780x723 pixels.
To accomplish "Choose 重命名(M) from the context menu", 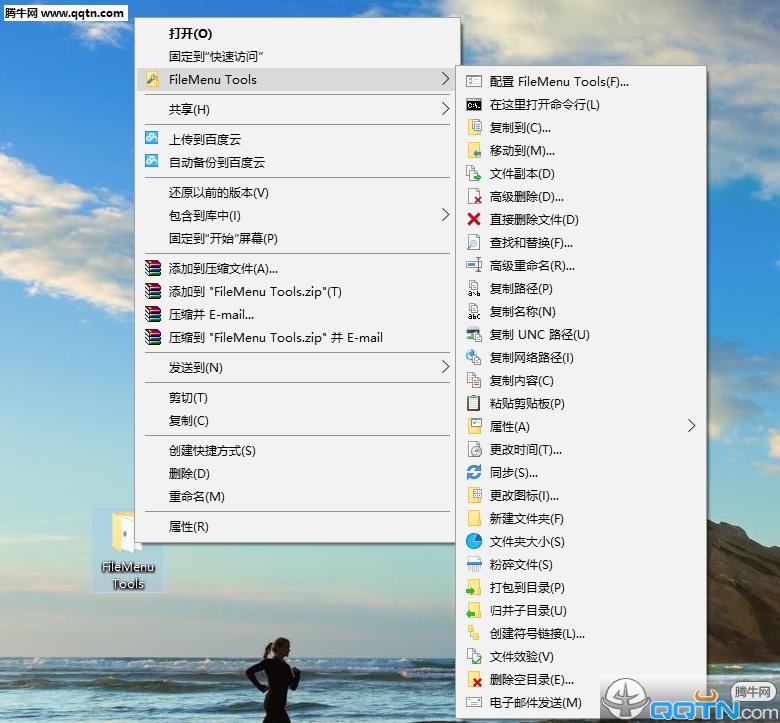I will [x=196, y=497].
